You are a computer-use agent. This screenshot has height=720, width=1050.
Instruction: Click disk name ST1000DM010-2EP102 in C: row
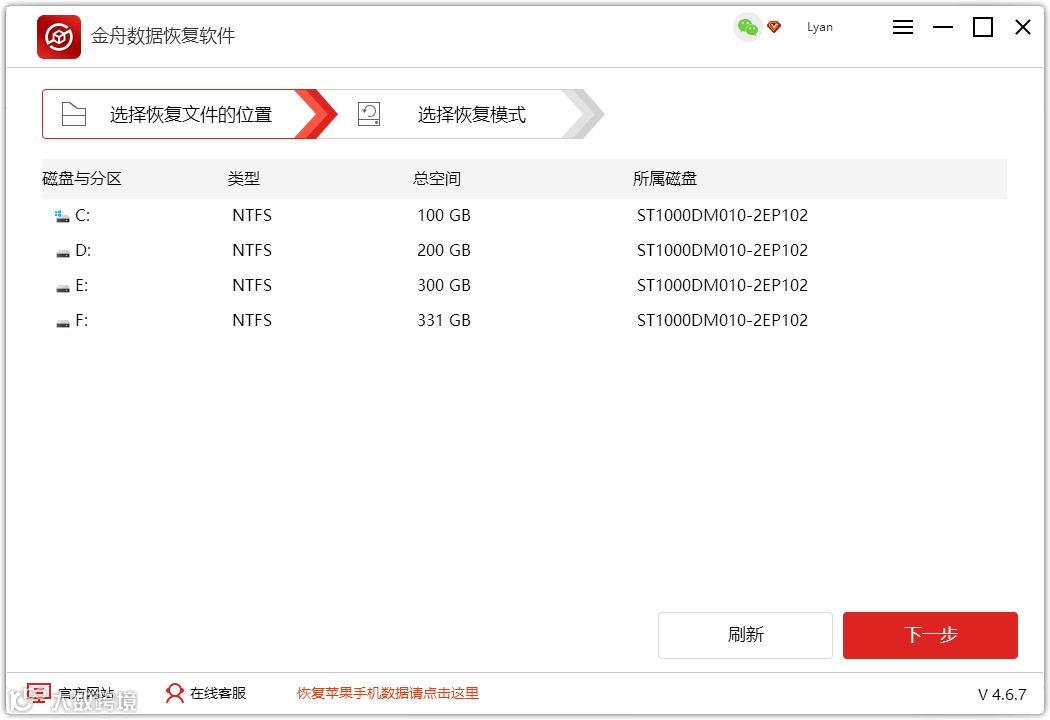click(x=723, y=215)
